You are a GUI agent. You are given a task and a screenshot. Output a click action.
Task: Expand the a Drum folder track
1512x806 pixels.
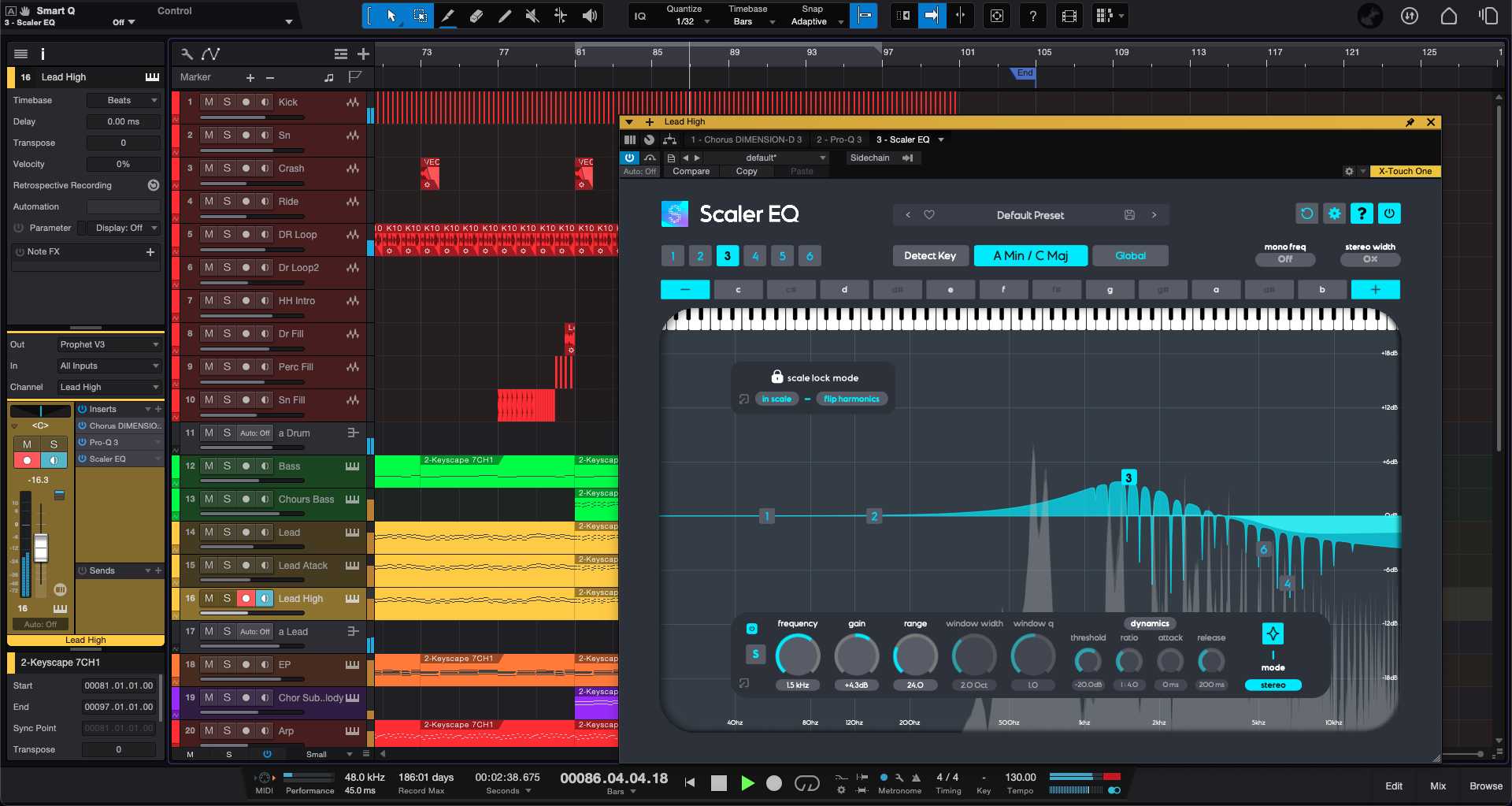coord(353,433)
